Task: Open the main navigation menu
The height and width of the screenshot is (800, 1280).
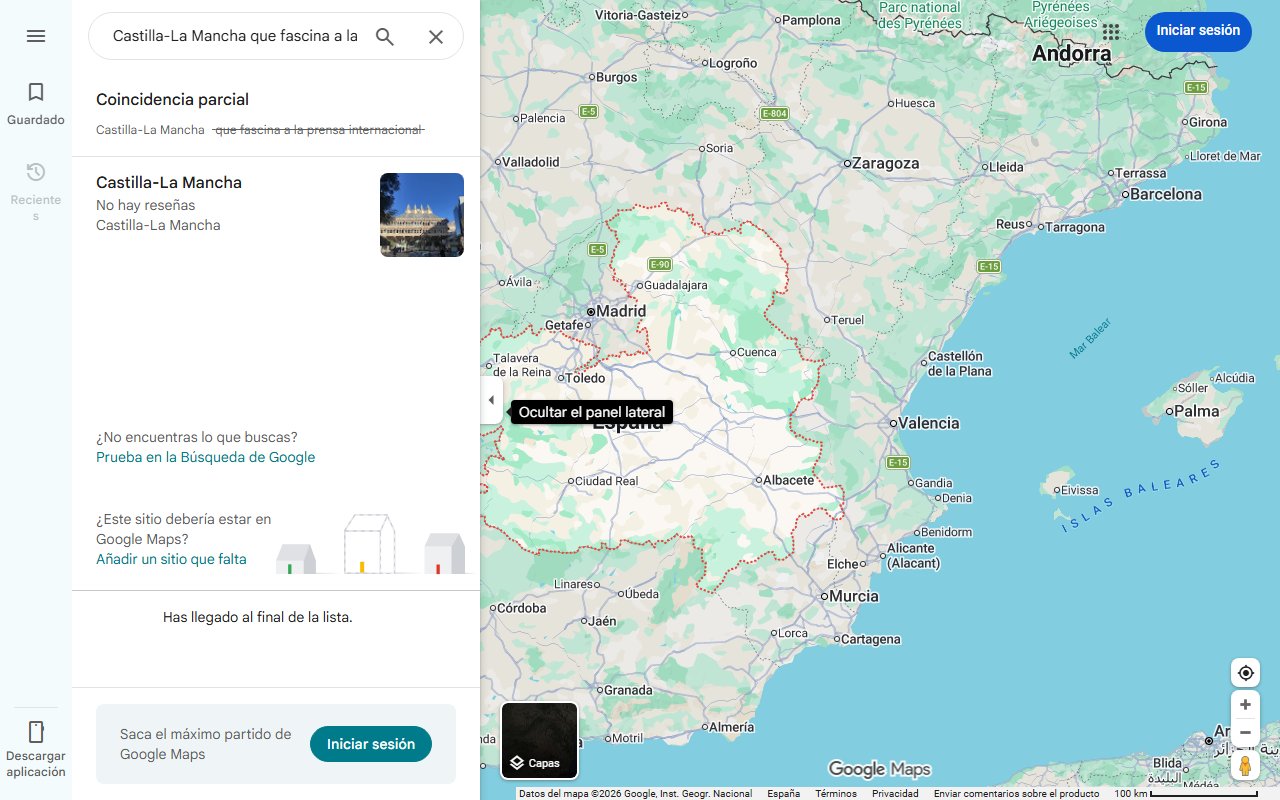Action: click(36, 36)
